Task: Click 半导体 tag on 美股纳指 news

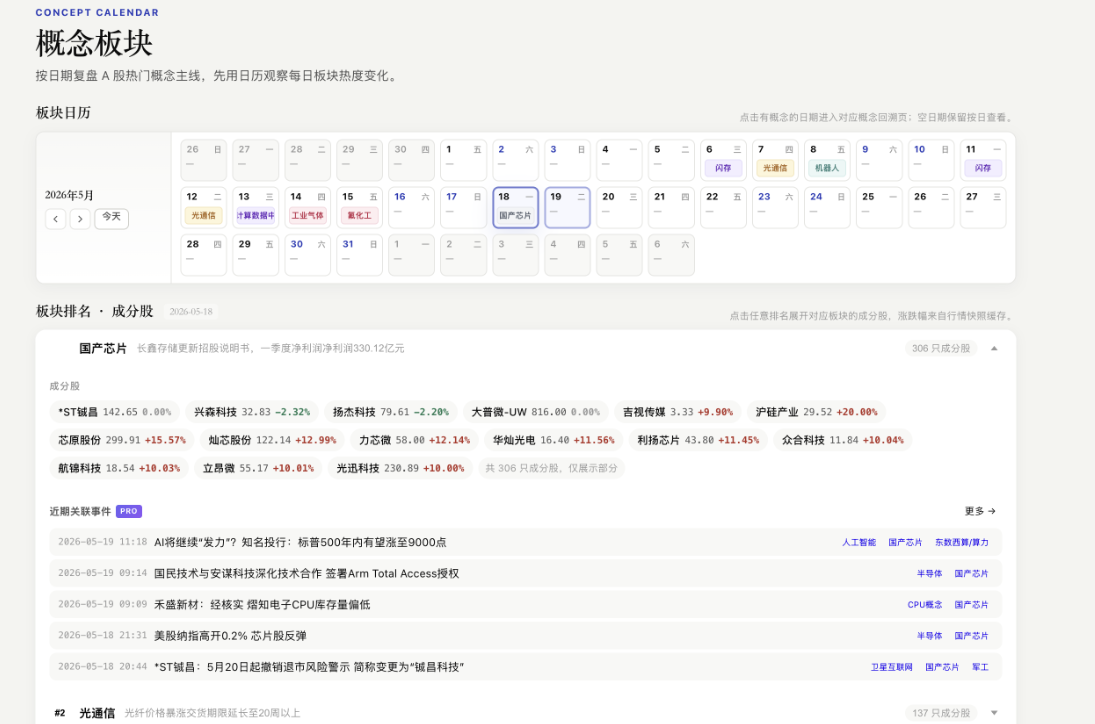Action: (x=929, y=635)
